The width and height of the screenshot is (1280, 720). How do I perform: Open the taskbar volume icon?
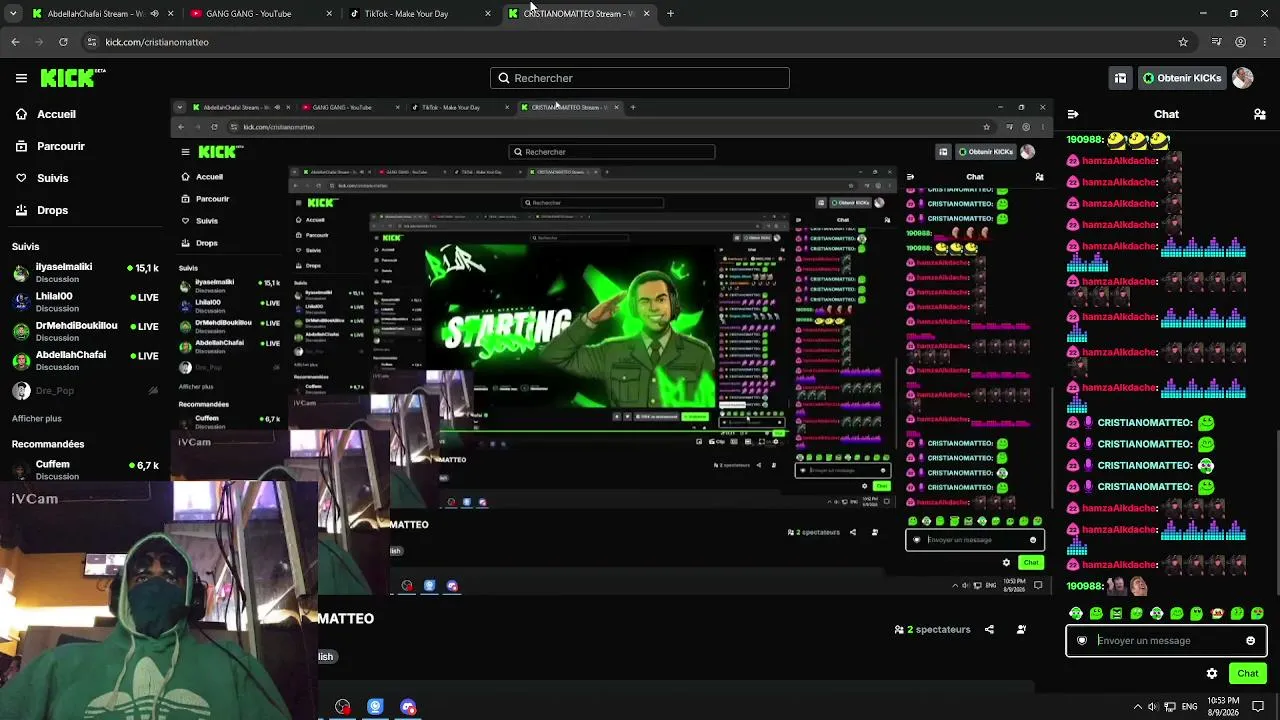tap(1154, 706)
